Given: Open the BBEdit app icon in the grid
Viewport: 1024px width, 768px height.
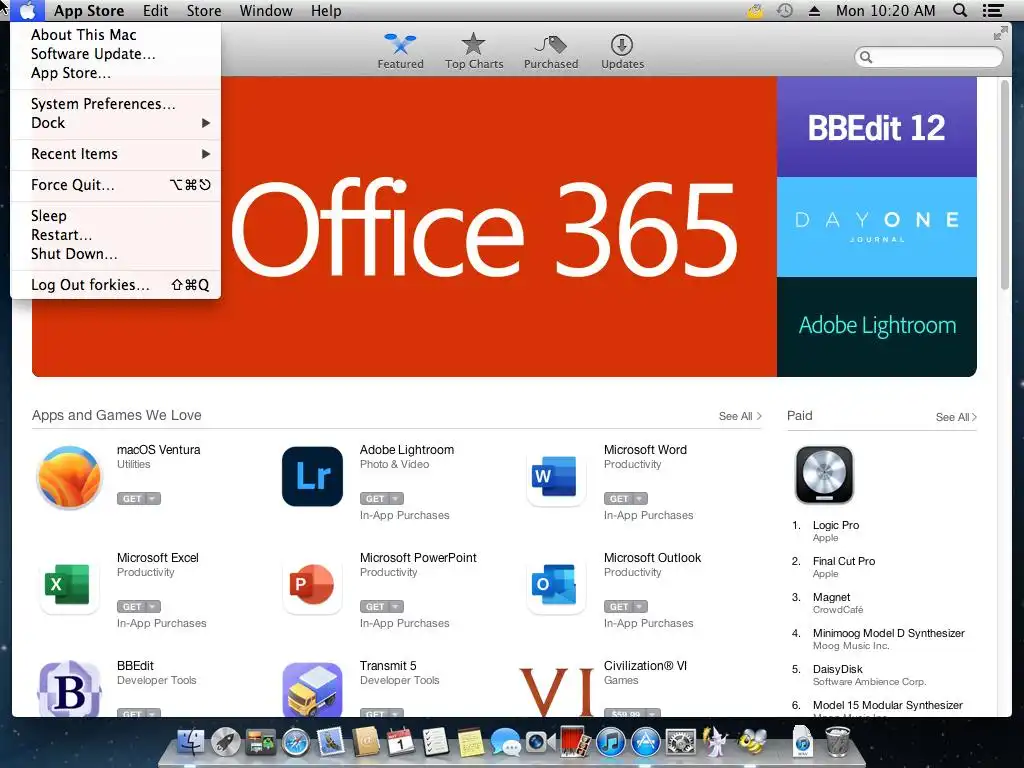Looking at the screenshot, I should (x=69, y=689).
